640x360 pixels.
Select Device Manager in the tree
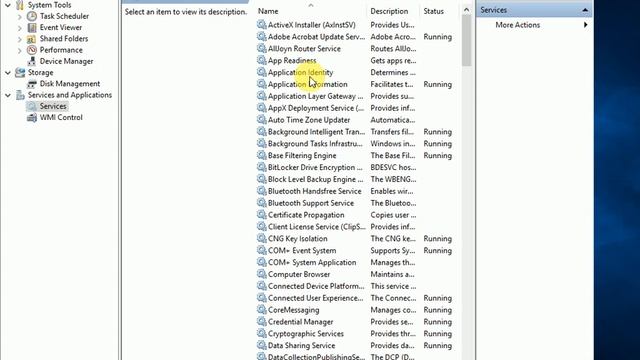pyautogui.click(x=66, y=61)
